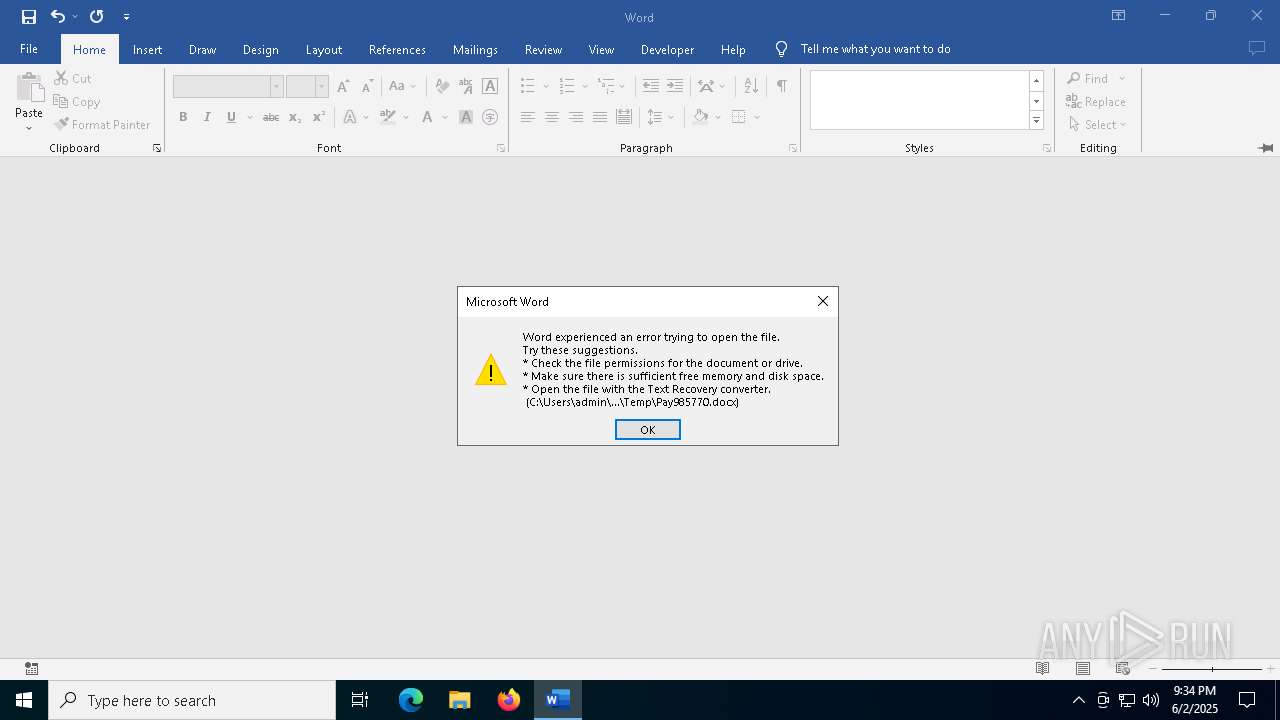
Task: Click the Clear All Formatting icon
Action: tap(441, 86)
